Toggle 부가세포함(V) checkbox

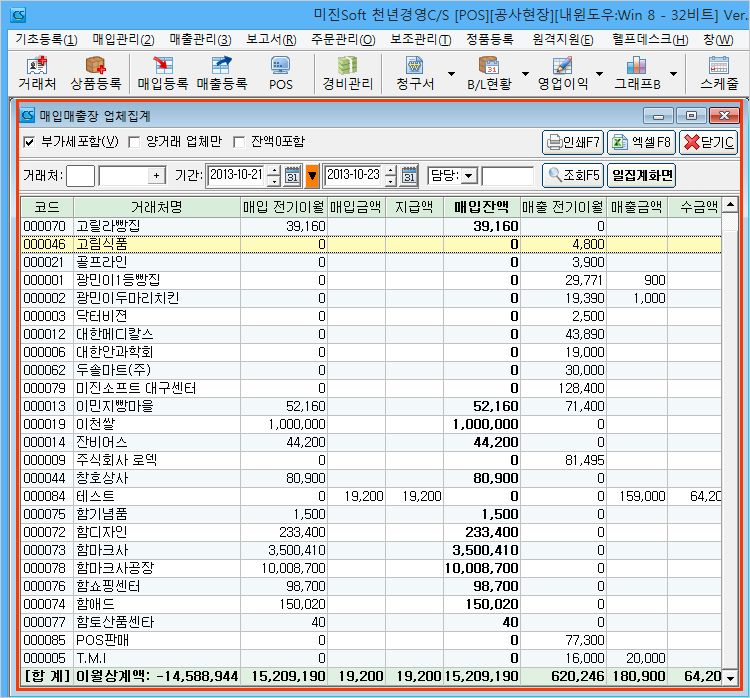click(29, 142)
